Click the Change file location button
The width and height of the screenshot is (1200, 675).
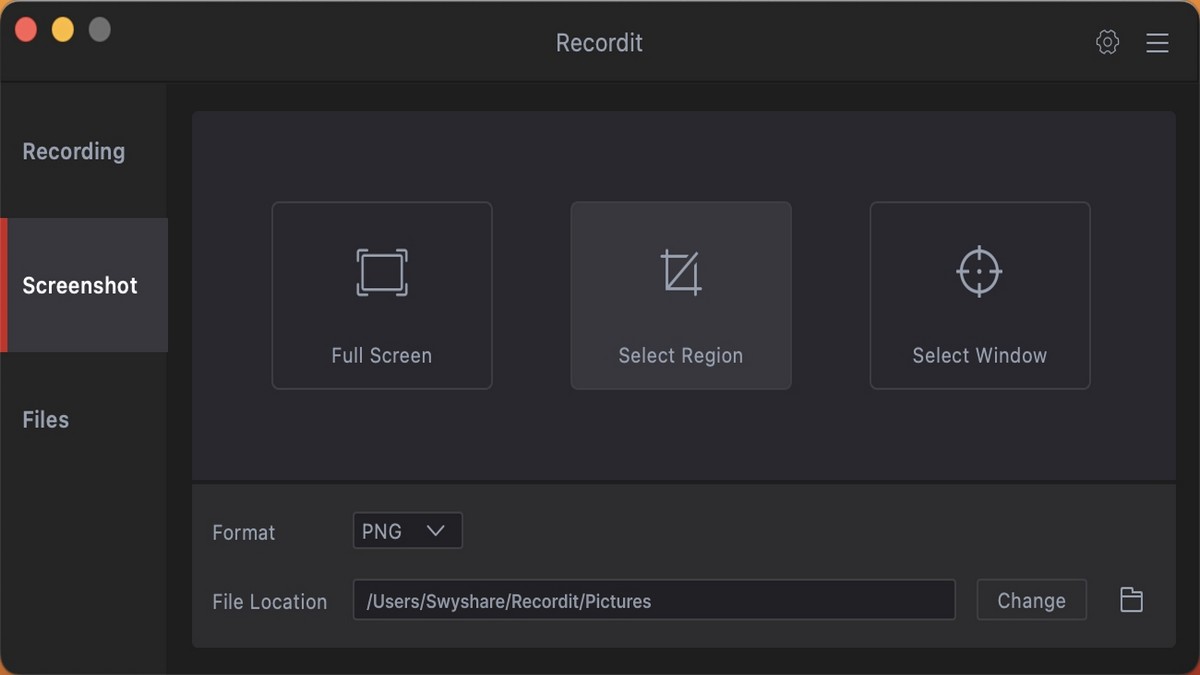[x=1031, y=600]
